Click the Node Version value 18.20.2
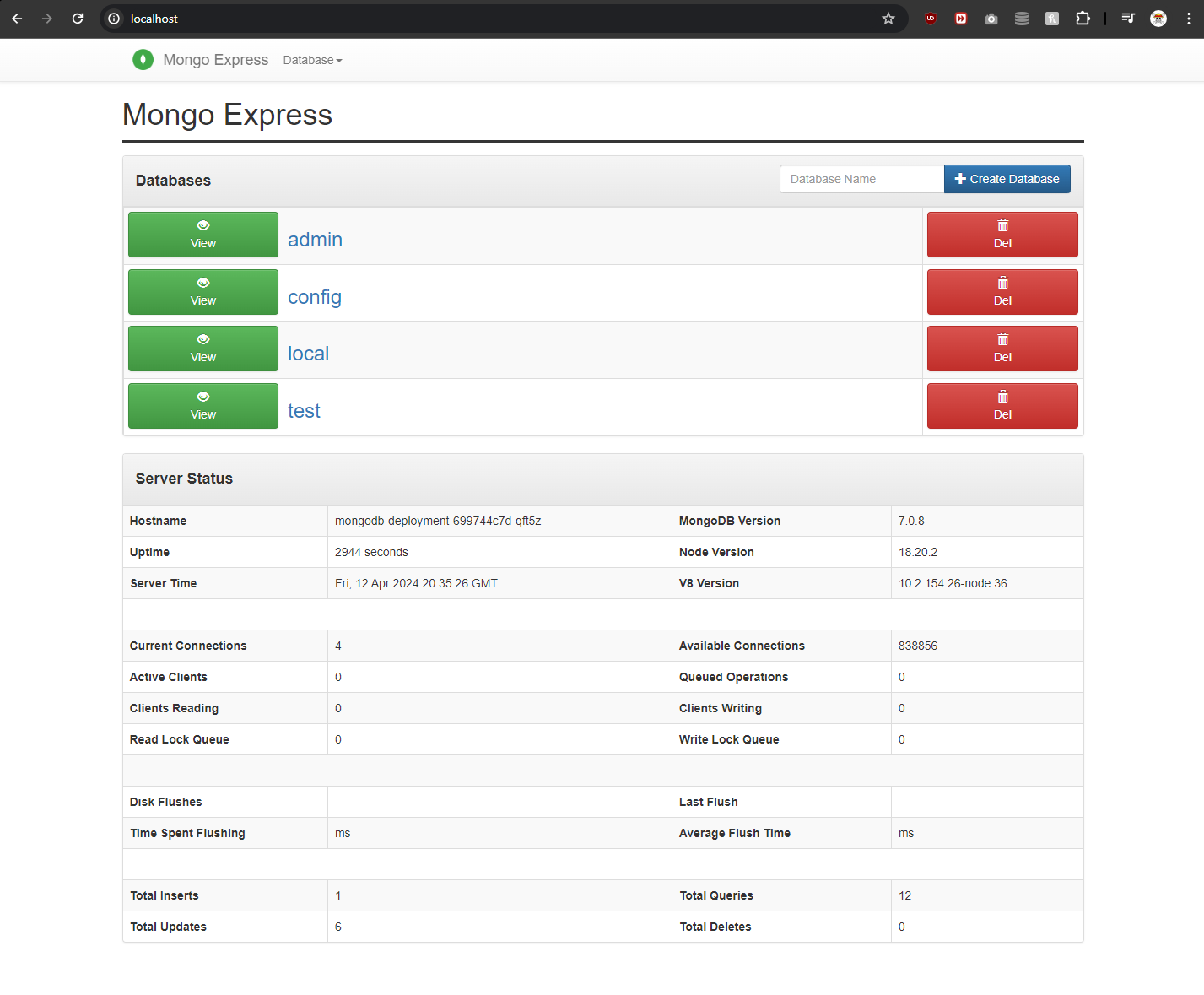1204x995 pixels. tap(918, 552)
